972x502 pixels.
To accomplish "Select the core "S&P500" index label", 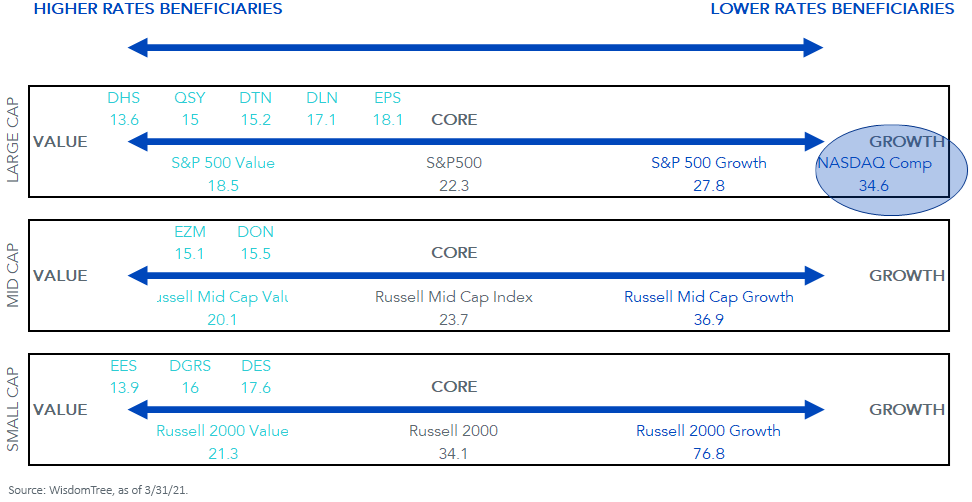I will point(454,163).
